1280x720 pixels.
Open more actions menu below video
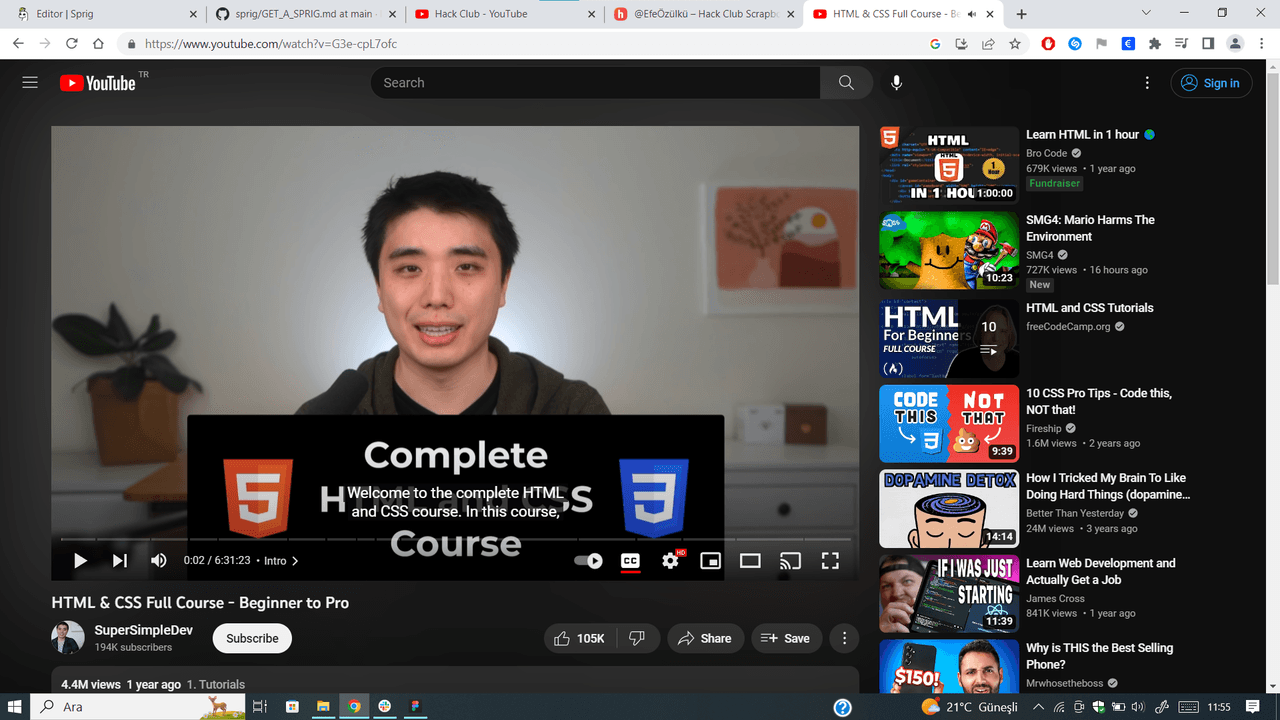(844, 638)
